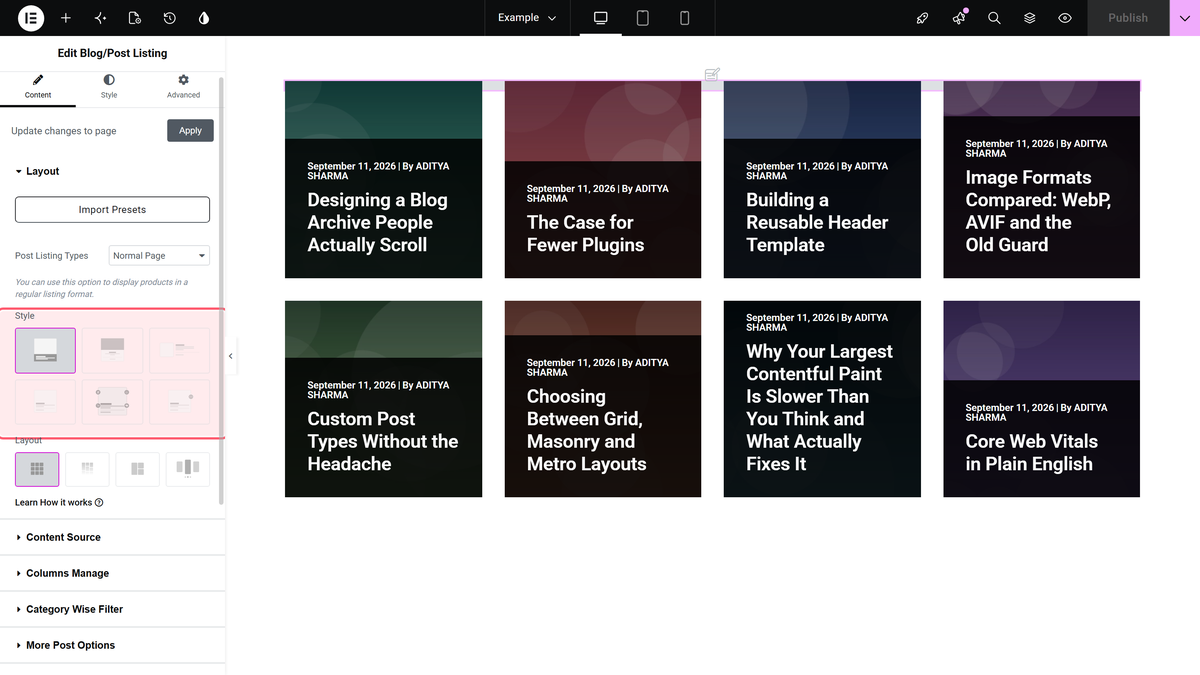The height and width of the screenshot is (675, 1200).
Task: Switch to Desktop responsive view
Action: click(x=601, y=18)
